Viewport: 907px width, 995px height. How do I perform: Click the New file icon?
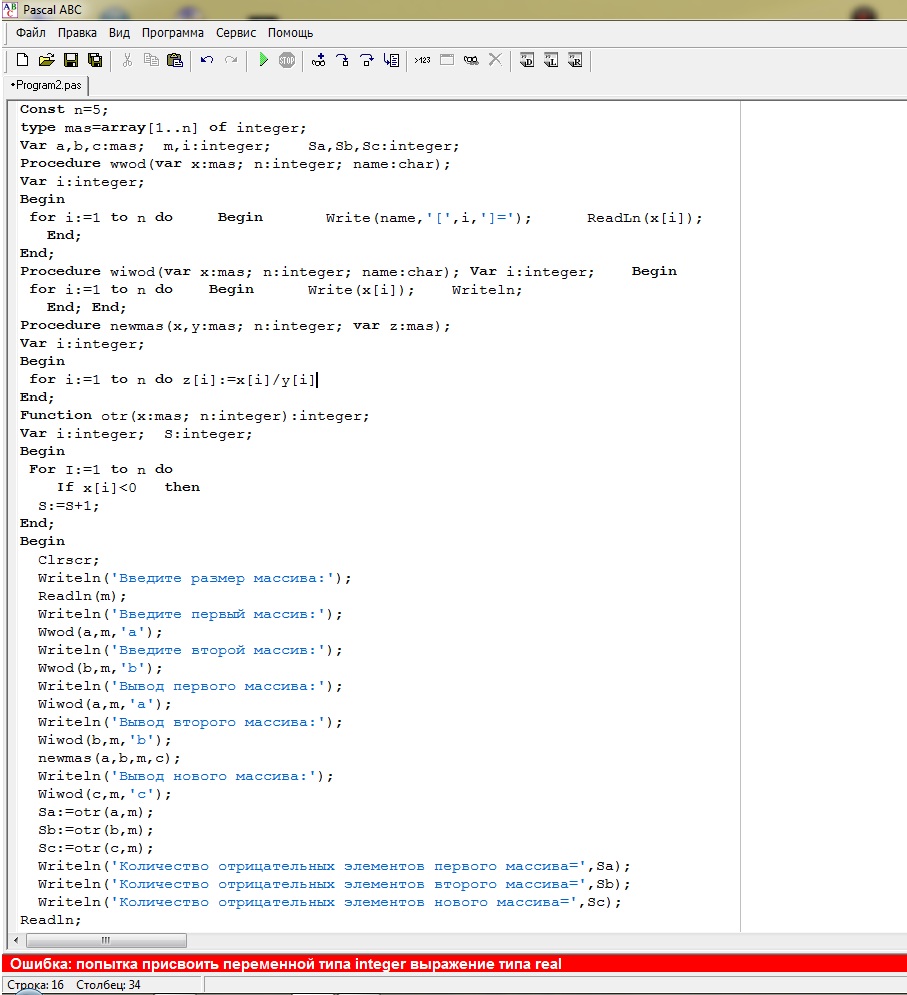[22, 60]
